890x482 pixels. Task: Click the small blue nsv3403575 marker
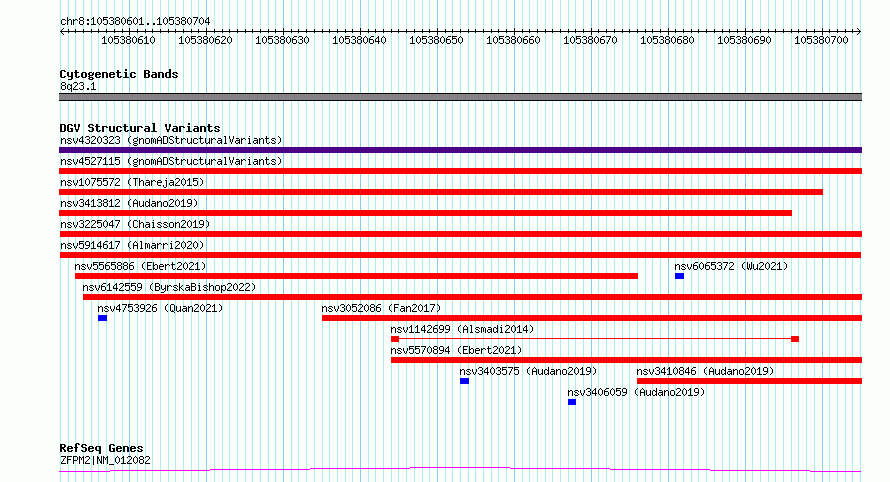[x=464, y=381]
